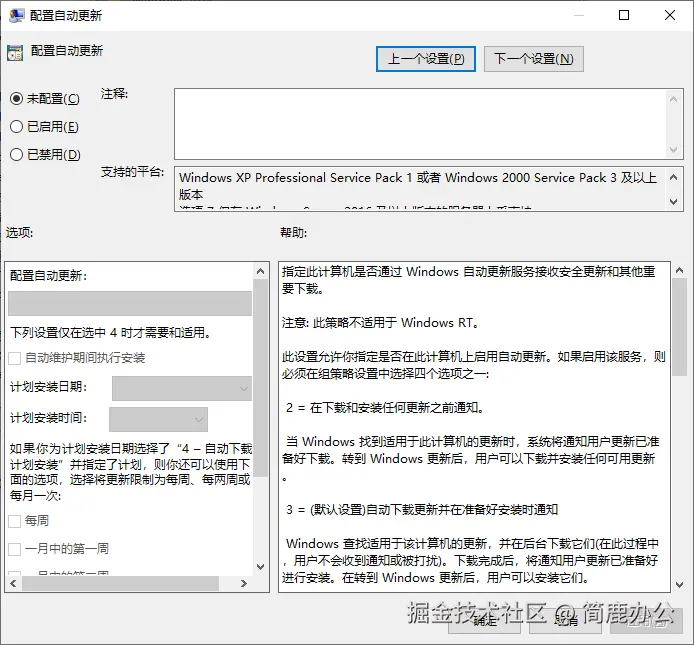Click the text '下列设置仅在选中 4 时才需要和适用。'
Viewport: 694px width, 645px height.
111,332
